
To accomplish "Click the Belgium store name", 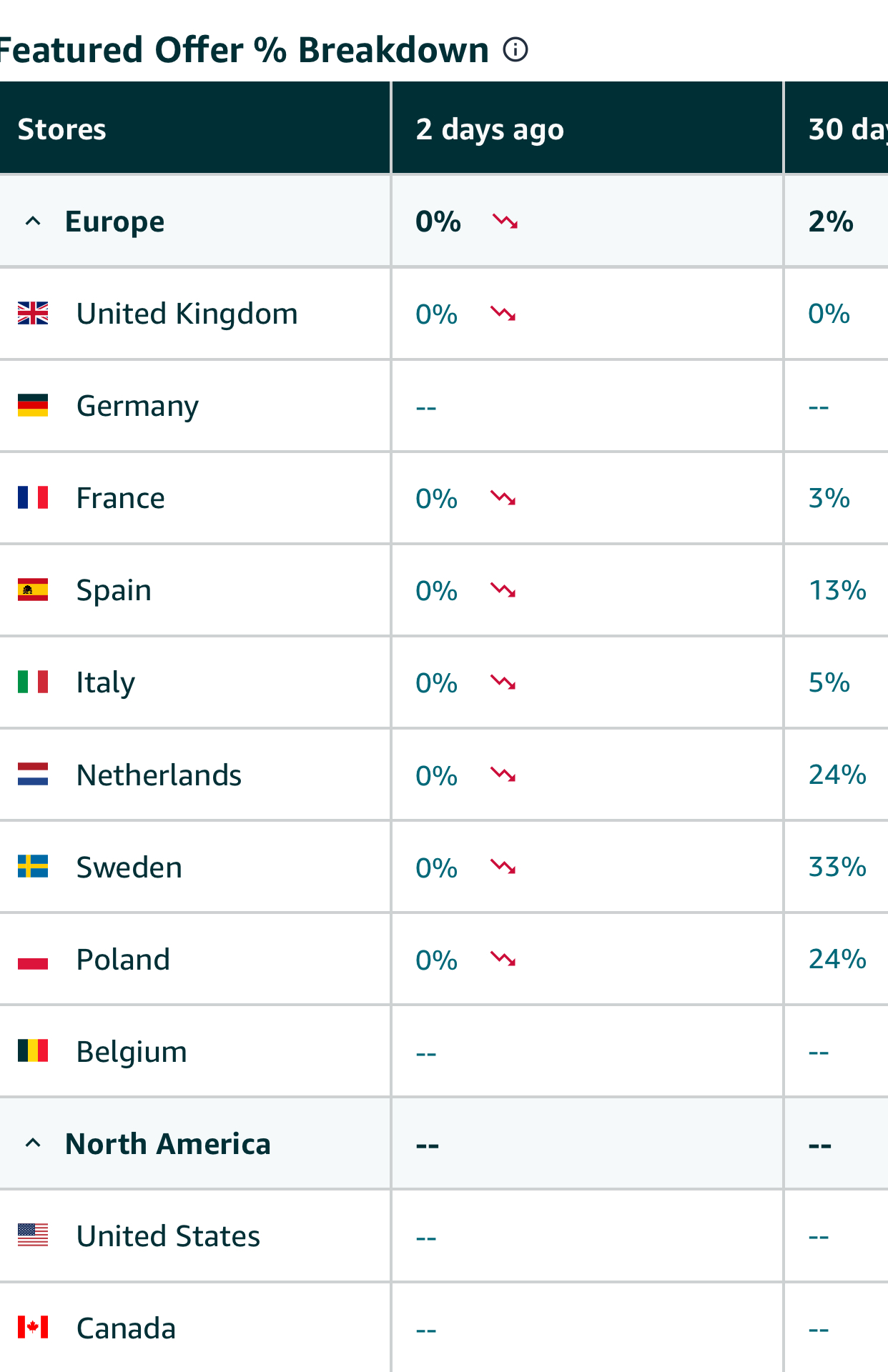I will coord(132,1052).
